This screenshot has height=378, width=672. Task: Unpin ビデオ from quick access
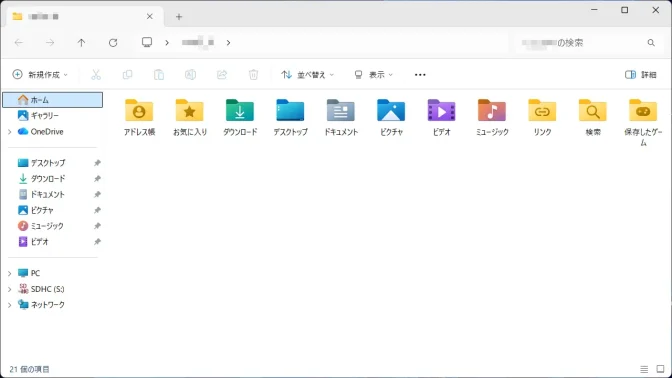click(97, 242)
